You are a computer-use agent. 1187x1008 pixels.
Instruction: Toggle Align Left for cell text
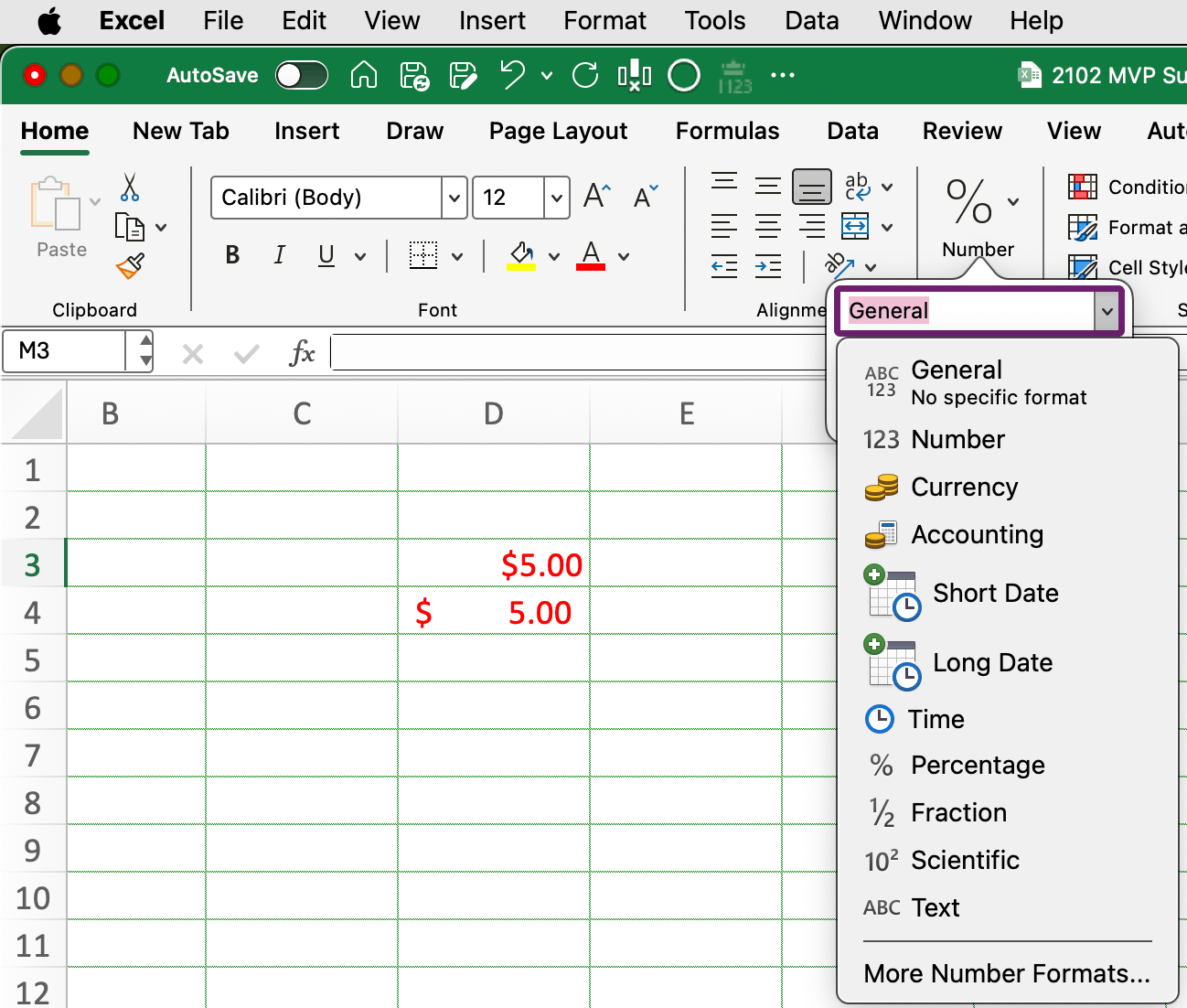724,226
